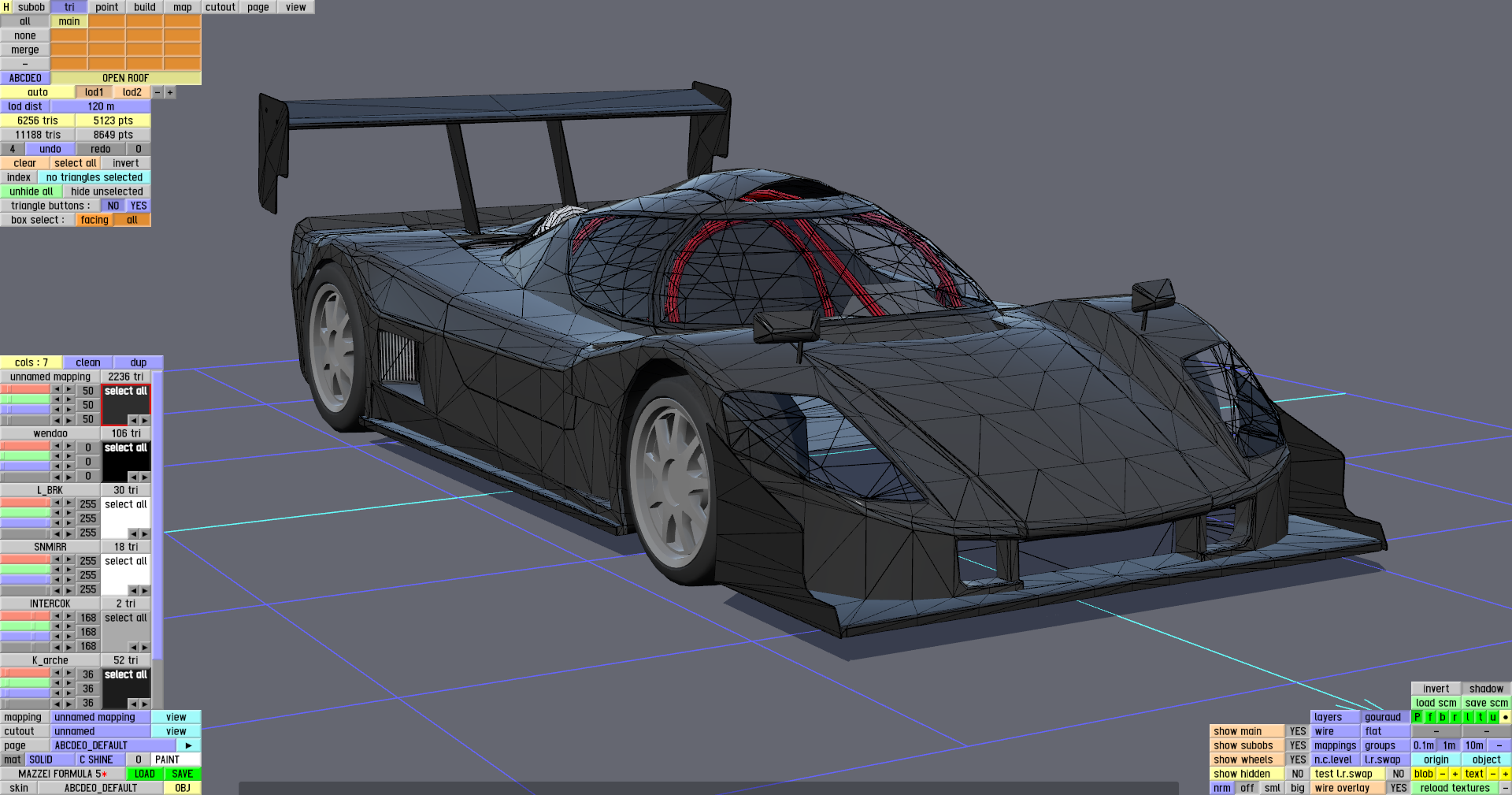Open the page ABCDEO_DEFAULT selector
The height and width of the screenshot is (795, 1512).
click(x=113, y=745)
